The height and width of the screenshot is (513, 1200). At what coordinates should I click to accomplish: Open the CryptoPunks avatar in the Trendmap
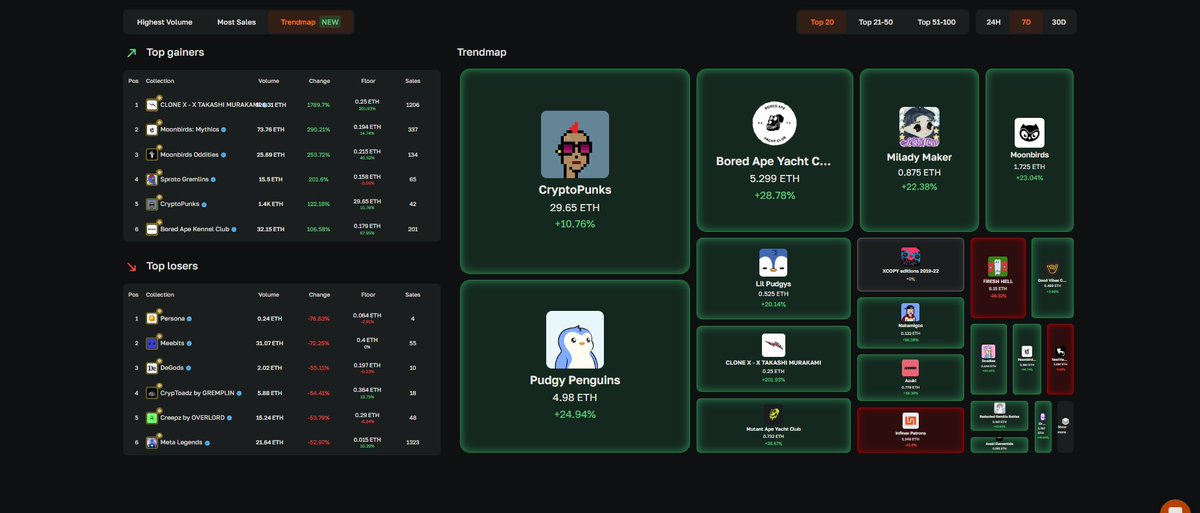pos(575,144)
